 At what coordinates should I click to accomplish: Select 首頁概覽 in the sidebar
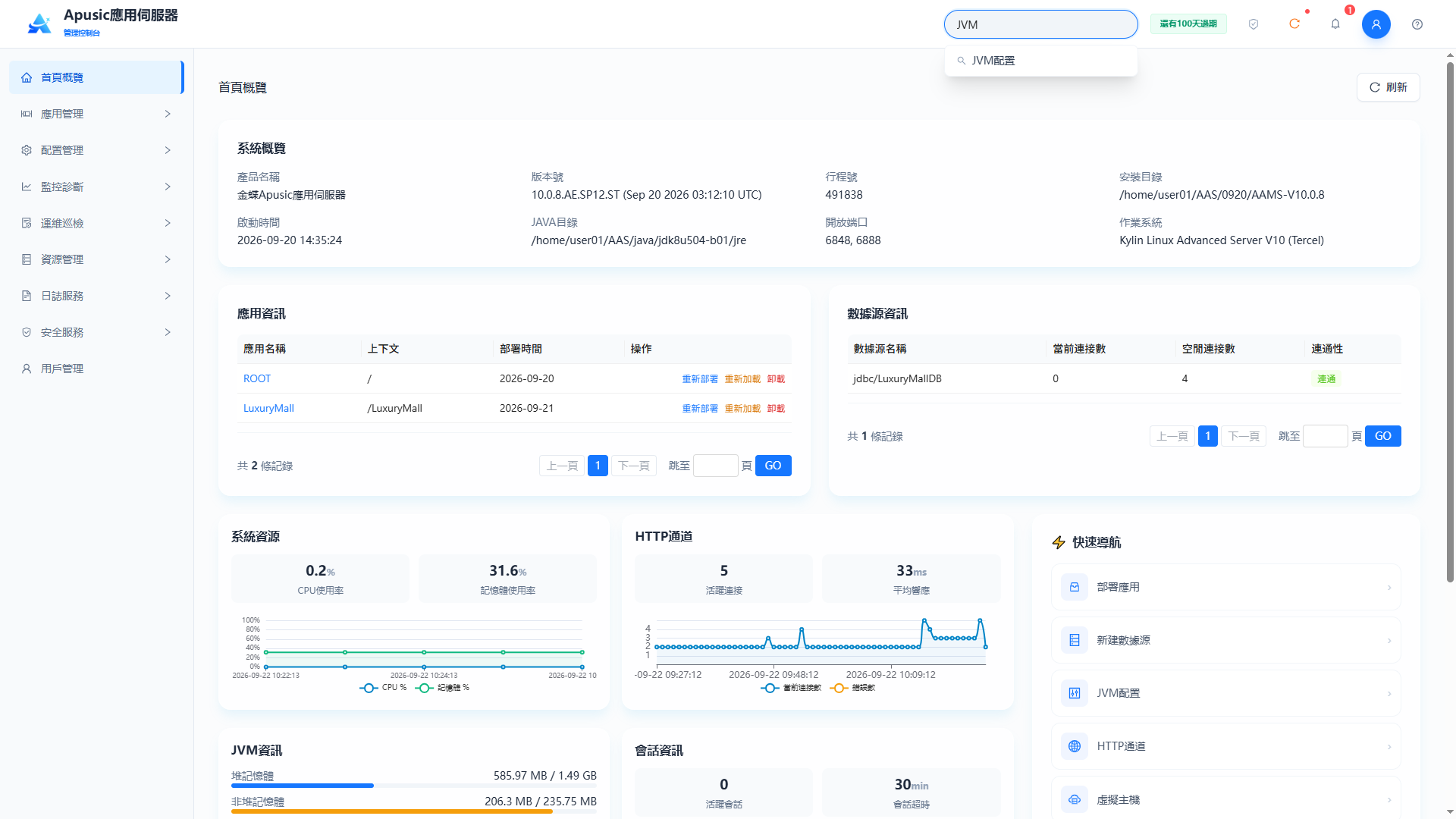[96, 77]
